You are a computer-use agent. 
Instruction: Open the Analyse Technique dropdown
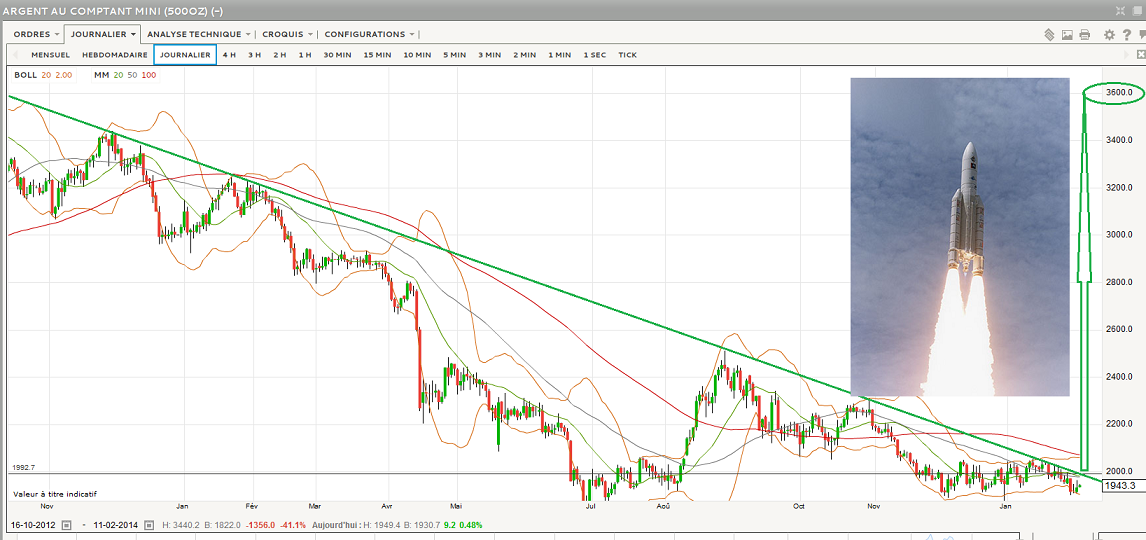coord(198,34)
